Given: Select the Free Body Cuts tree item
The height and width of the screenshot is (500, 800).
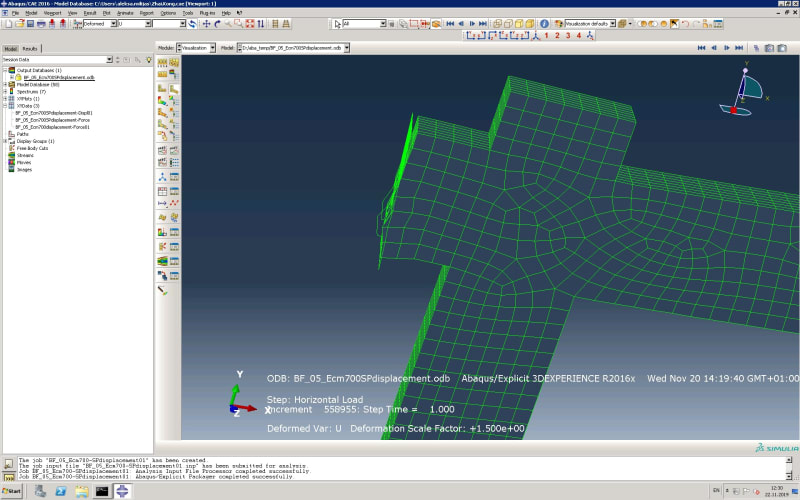Looking at the screenshot, I should point(32,148).
